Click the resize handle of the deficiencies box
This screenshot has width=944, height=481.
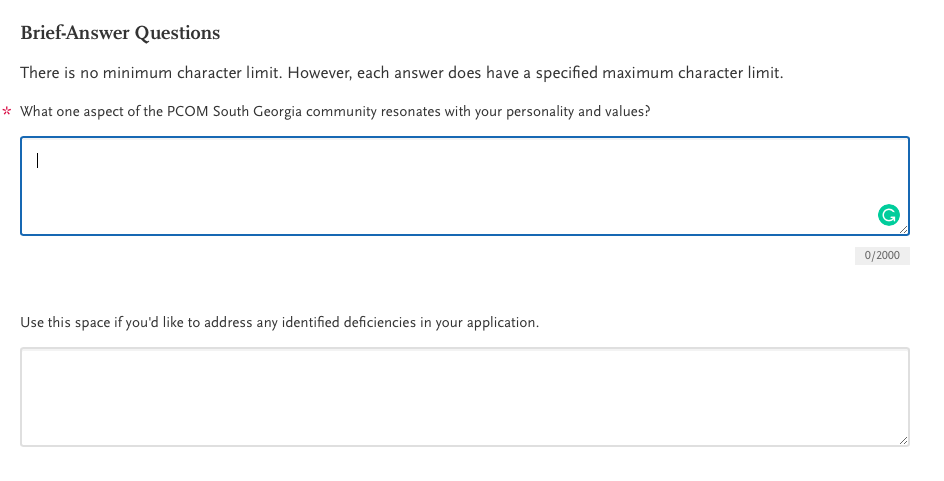click(904, 440)
